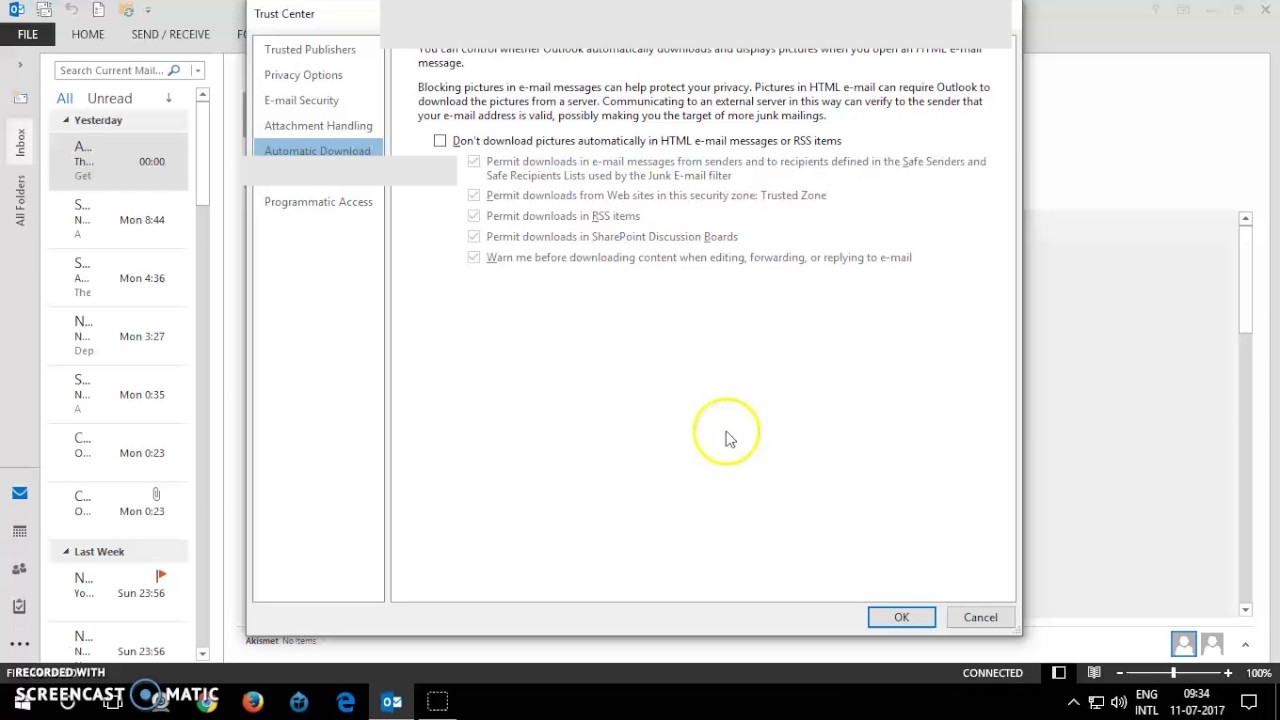Collapse the Last Week message group
The image size is (1280, 720).
pyautogui.click(x=66, y=551)
